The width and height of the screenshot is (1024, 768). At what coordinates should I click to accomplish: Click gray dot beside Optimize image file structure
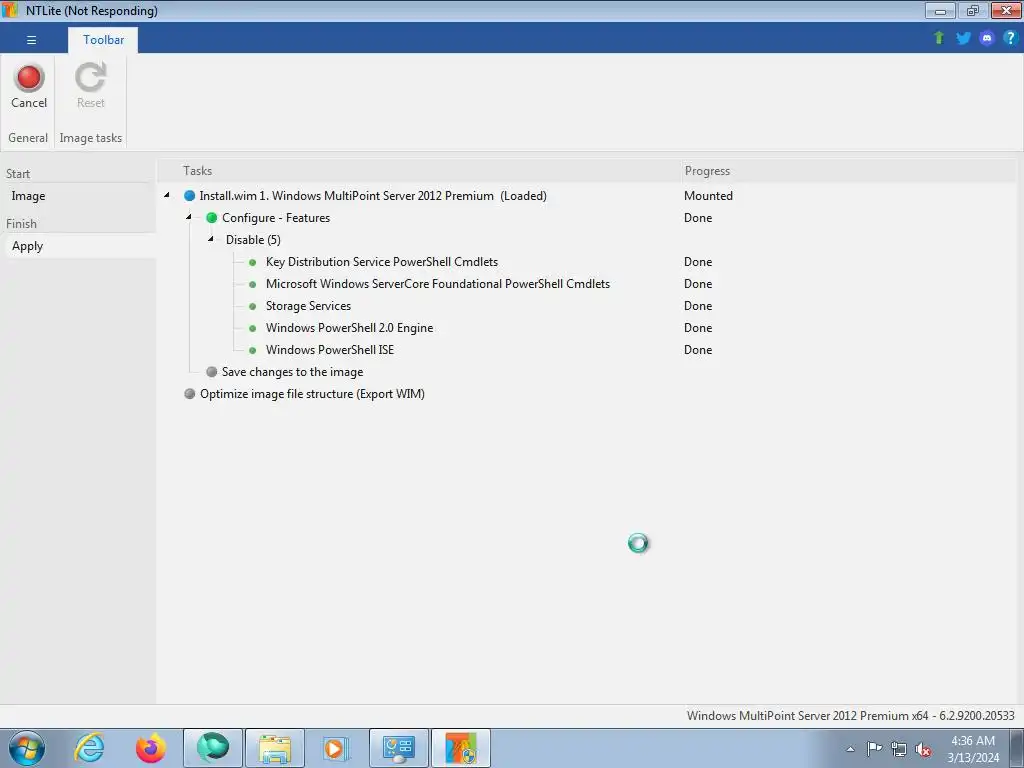click(189, 394)
